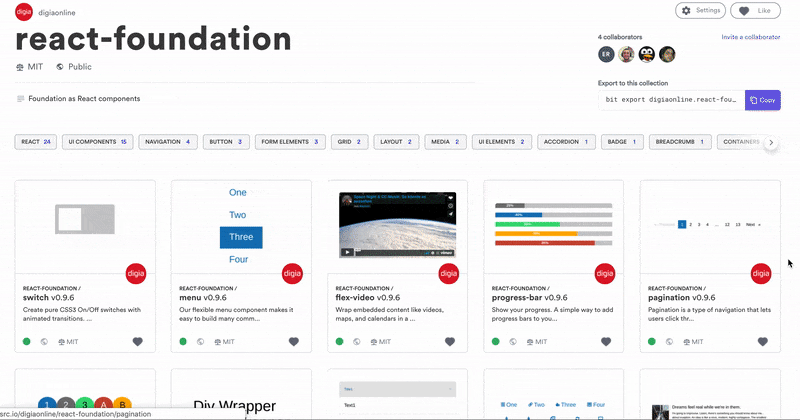Click the heart icon on switch card
The width and height of the screenshot is (800, 420).
[138, 342]
